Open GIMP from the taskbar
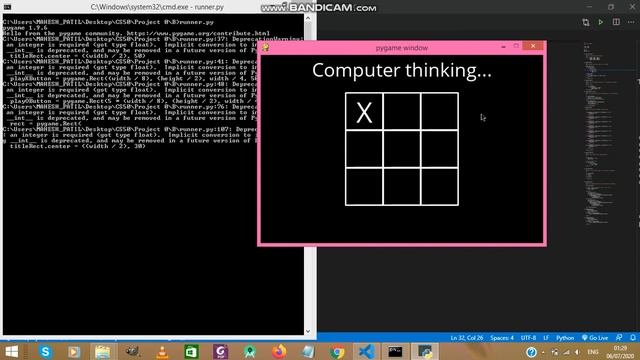640x360 pixels. tap(133, 351)
